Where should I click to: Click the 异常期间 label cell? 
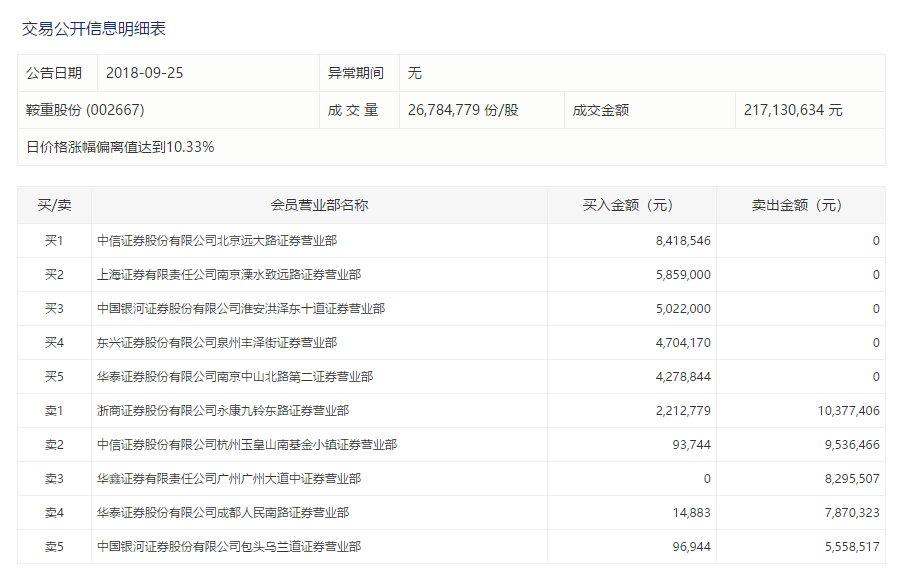coord(359,73)
